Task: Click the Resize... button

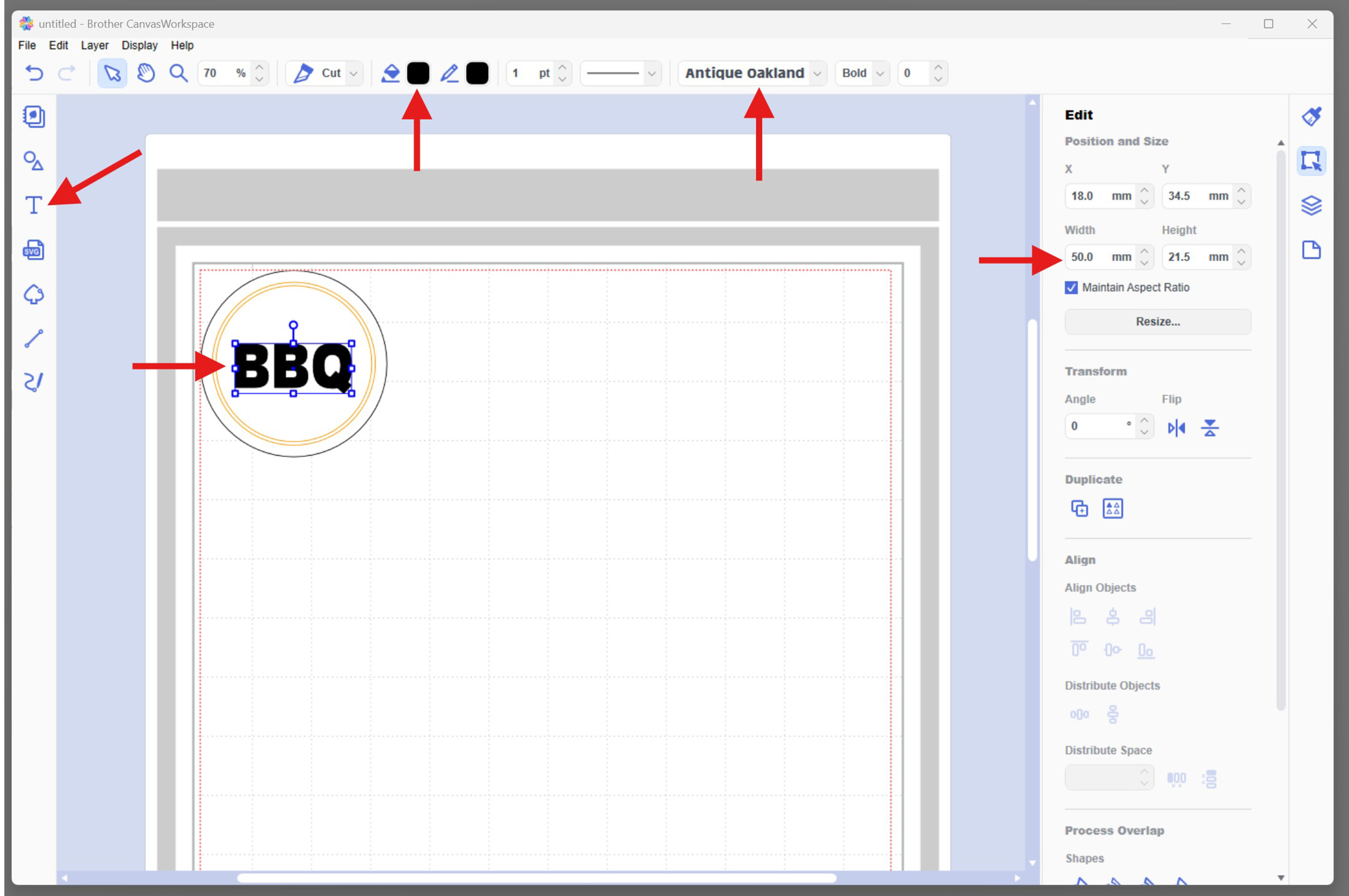Action: coord(1157,322)
